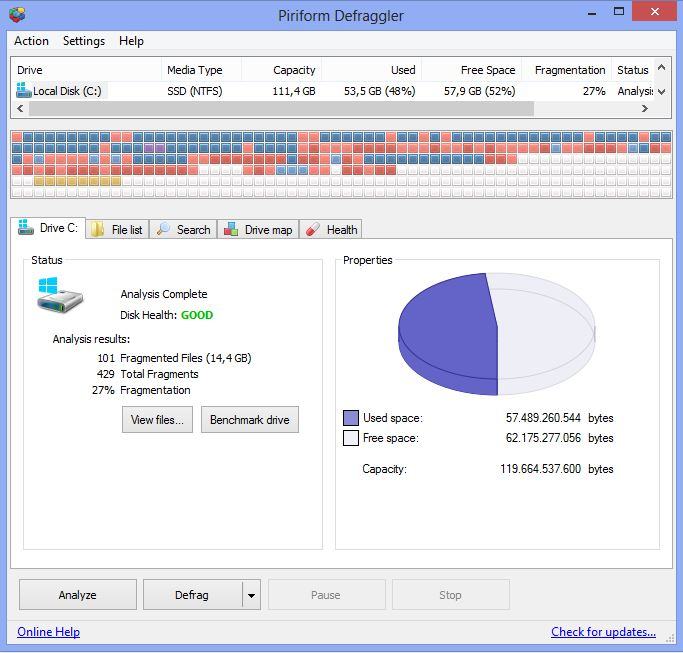Click the Search magnifier icon

[x=163, y=229]
